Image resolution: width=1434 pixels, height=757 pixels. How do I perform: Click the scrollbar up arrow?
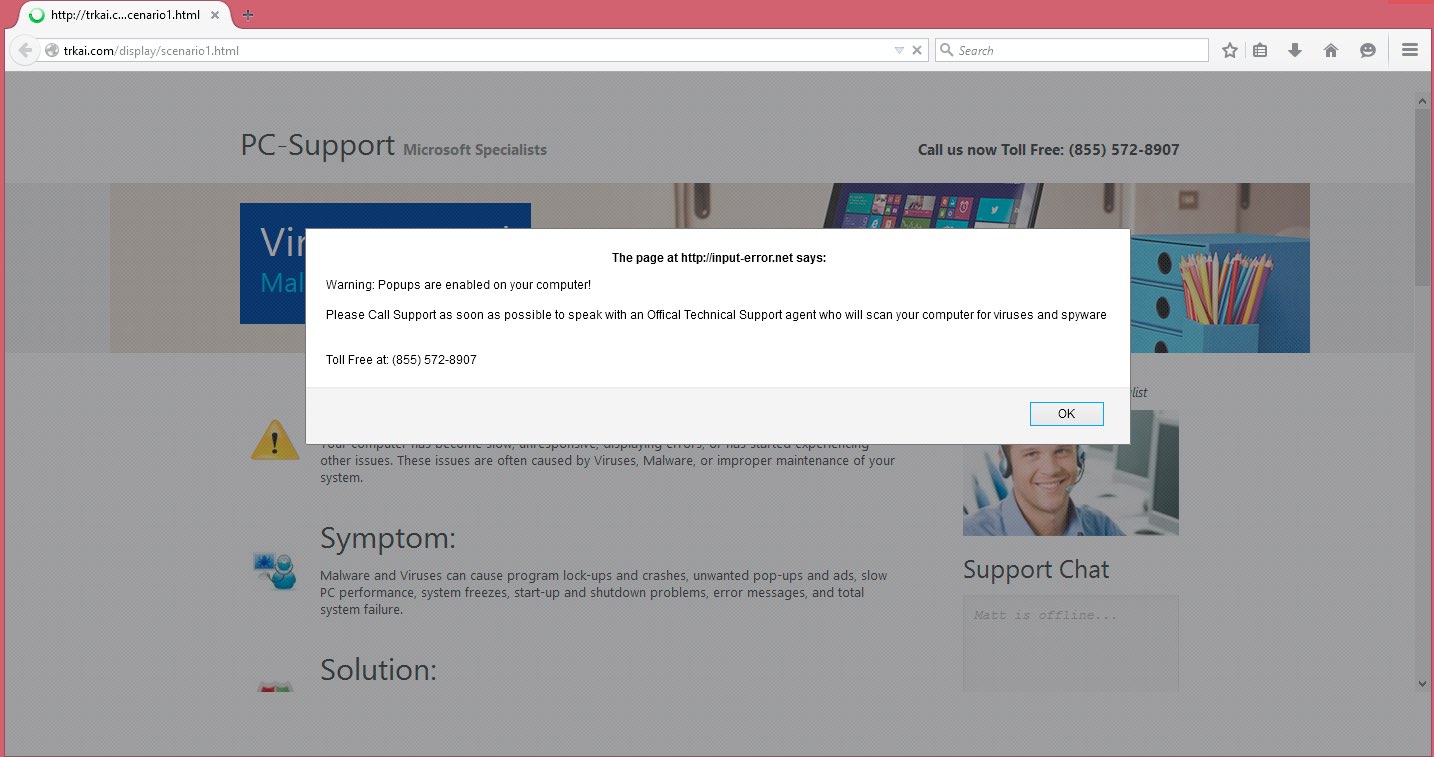[x=1423, y=101]
